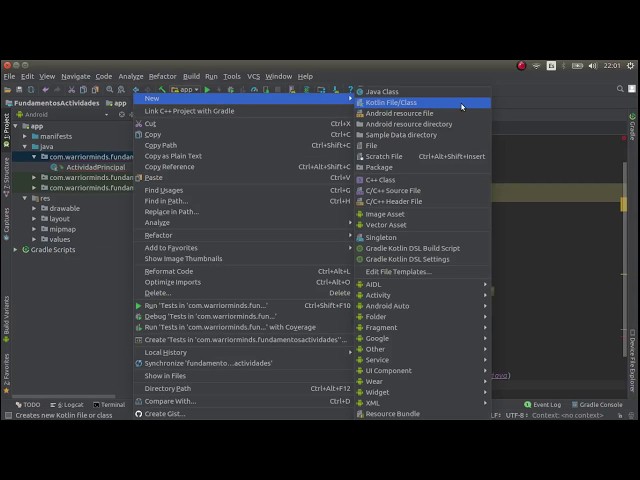Open the app run configuration dropdown
640x480 pixels.
pos(185,89)
